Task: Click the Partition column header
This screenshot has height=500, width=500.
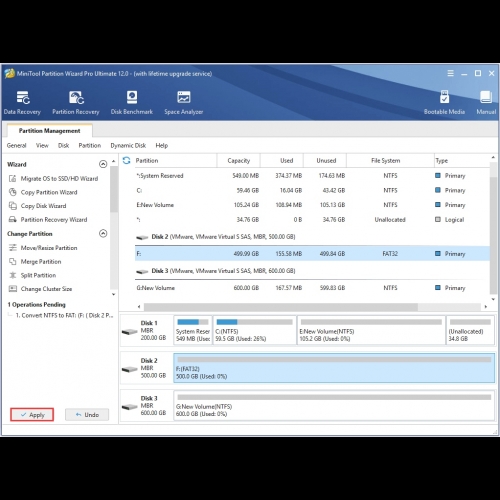Action: pyautogui.click(x=175, y=161)
